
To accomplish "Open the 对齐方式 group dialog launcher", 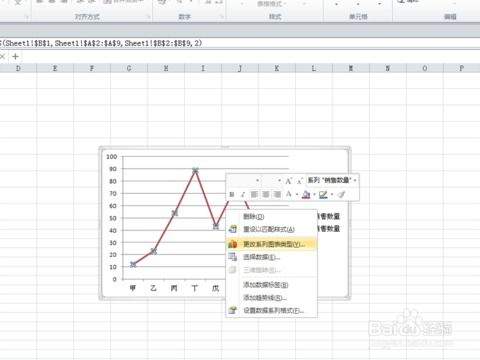I will pos(148,17).
